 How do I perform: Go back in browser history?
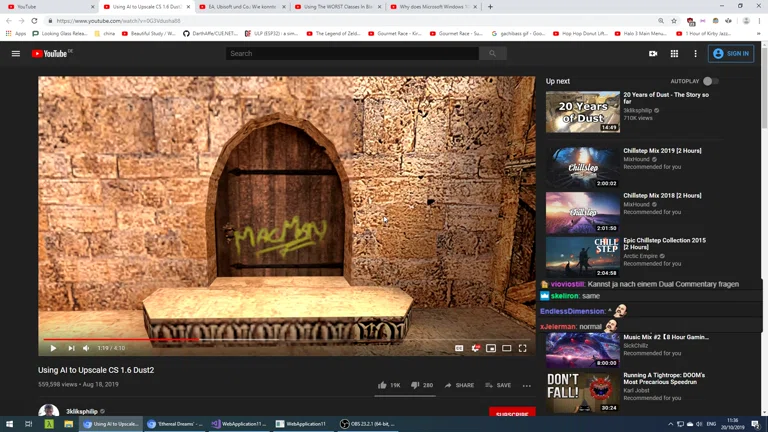(9, 21)
